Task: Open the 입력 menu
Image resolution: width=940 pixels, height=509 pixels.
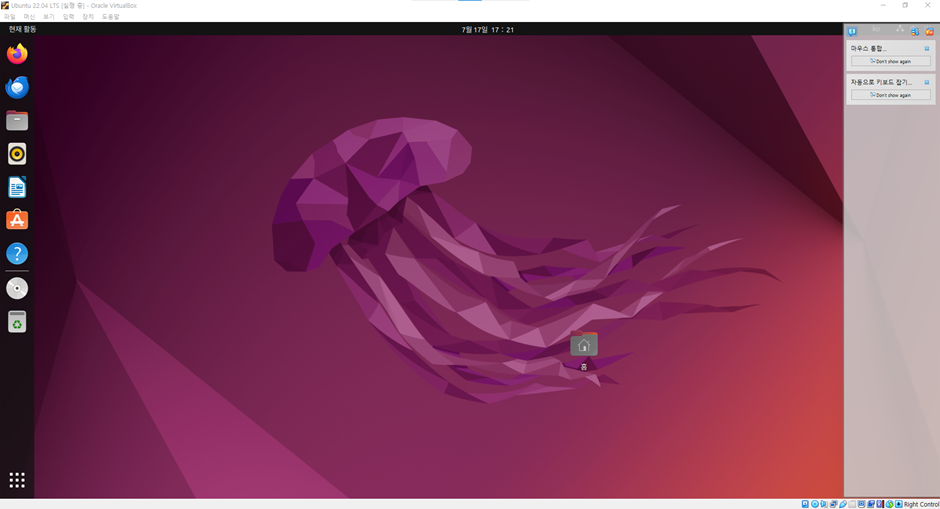Action: 68,17
